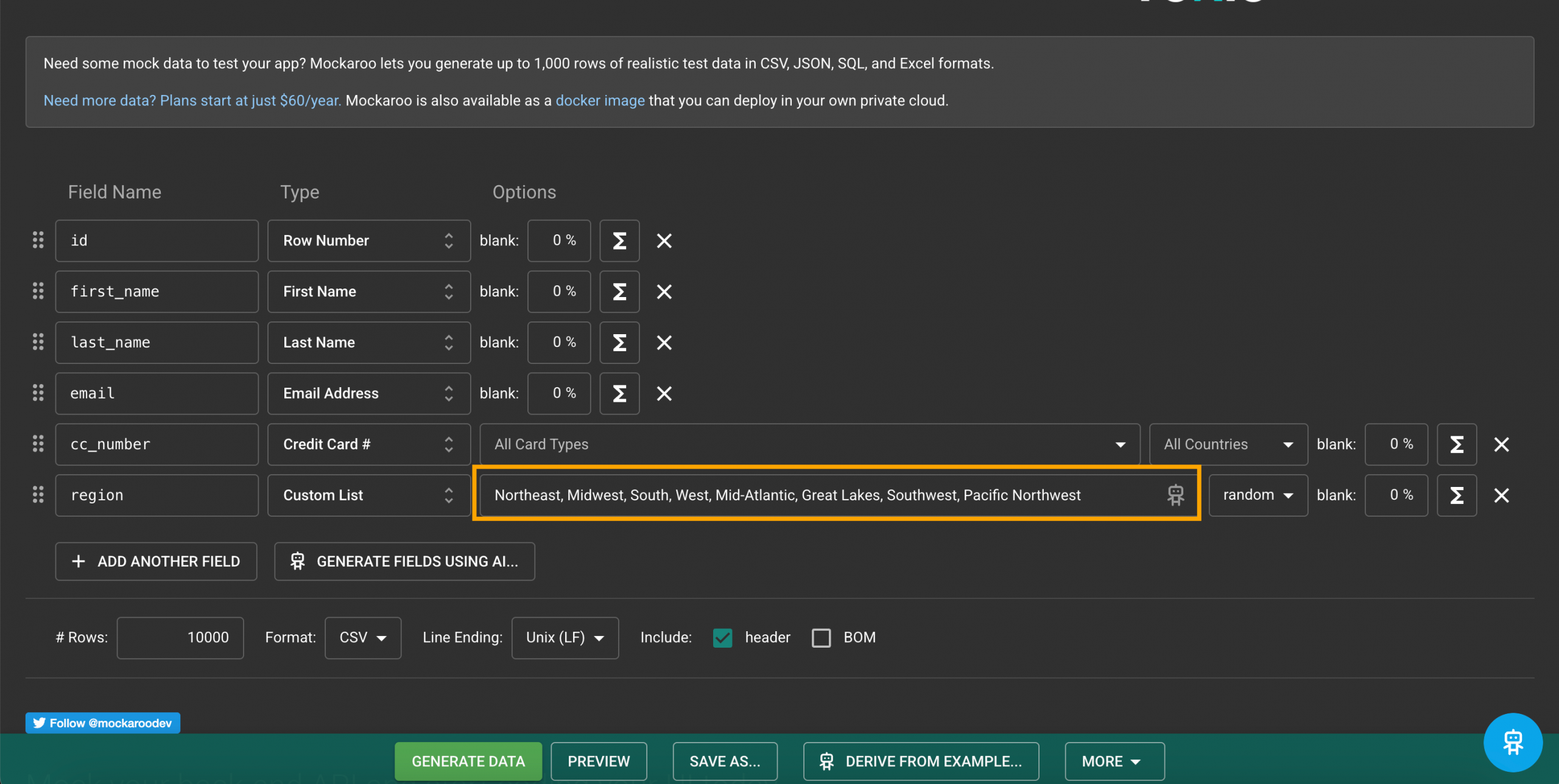Edit blank percentage for last_name field
This screenshot has height=784, width=1559.
tap(559, 342)
